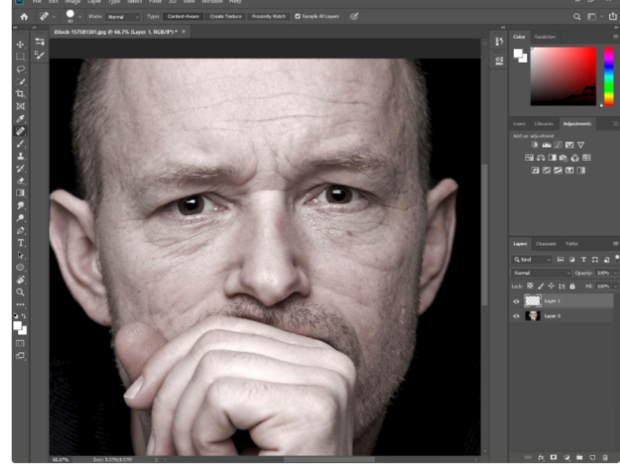Add a Levels adjustment
This screenshot has height=464, width=620.
click(x=546, y=145)
